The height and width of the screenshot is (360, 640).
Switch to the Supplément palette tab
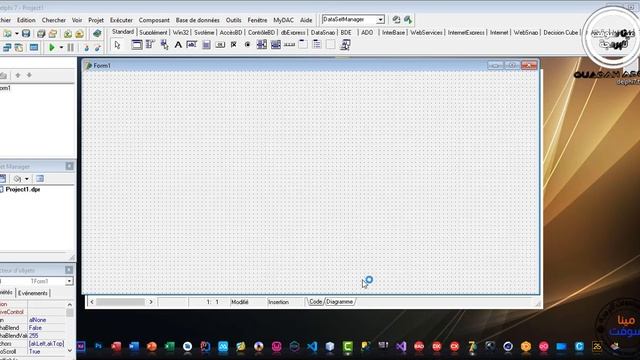pos(153,33)
